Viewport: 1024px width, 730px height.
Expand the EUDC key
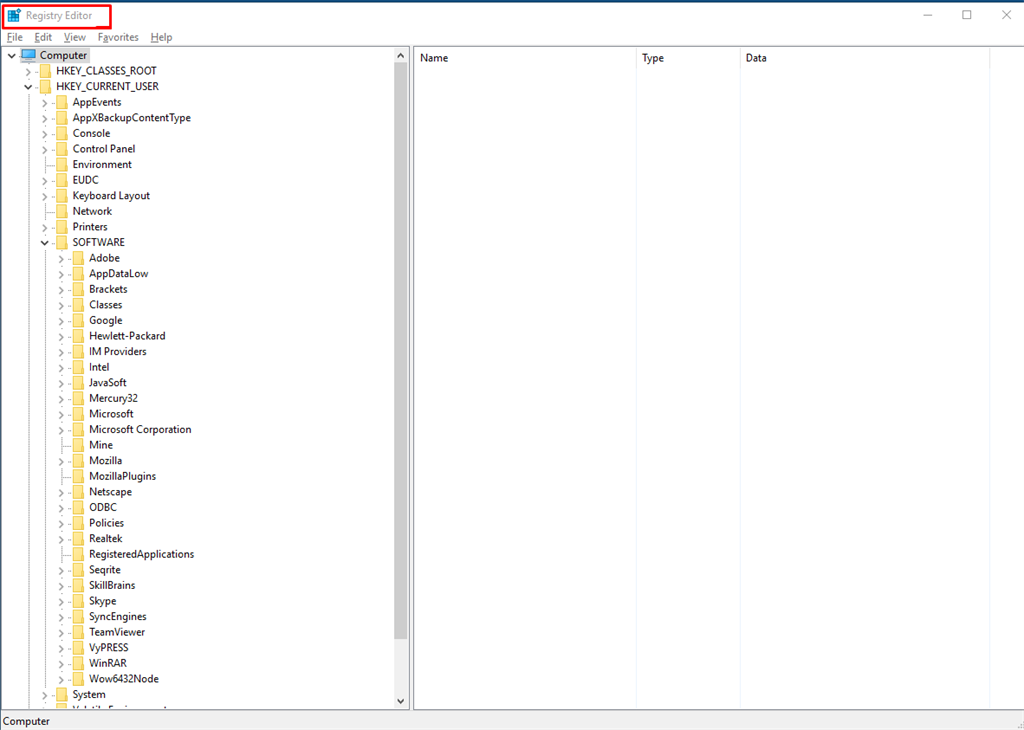(x=44, y=180)
